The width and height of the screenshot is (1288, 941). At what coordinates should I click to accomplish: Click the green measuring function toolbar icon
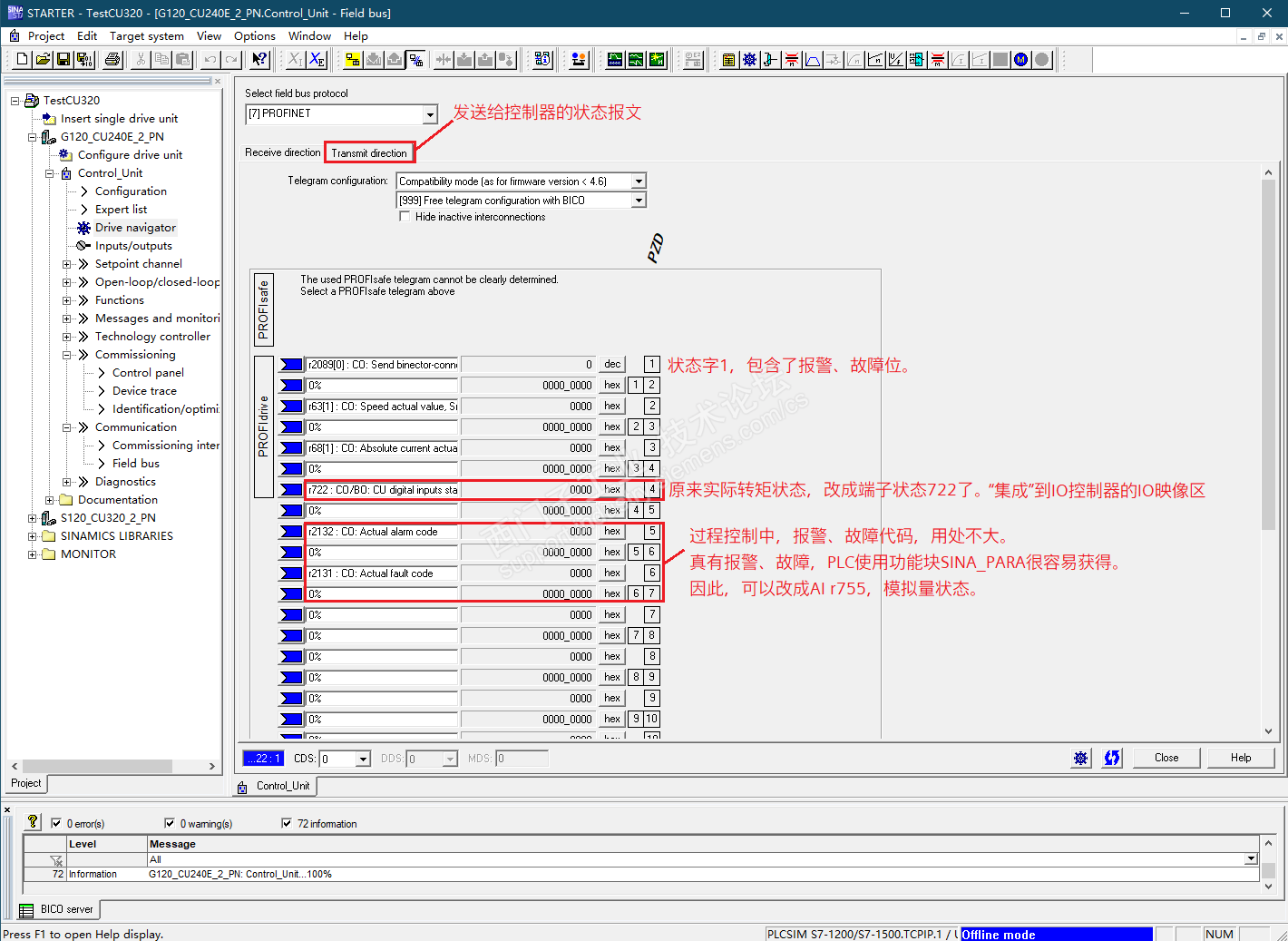tap(657, 60)
